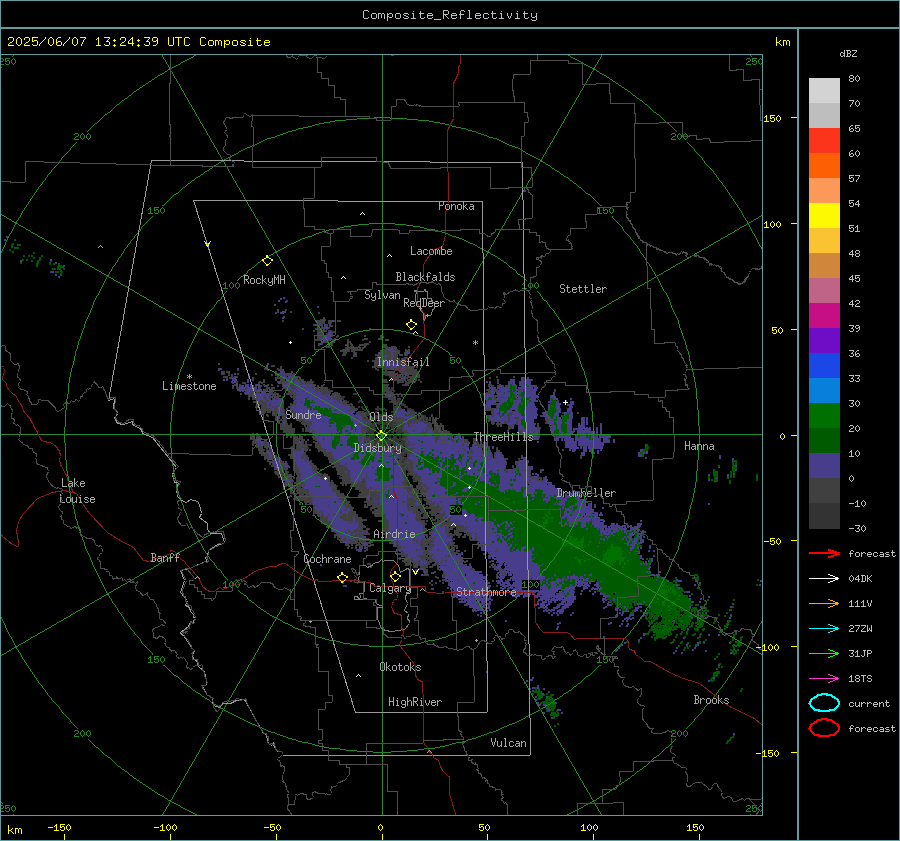Image resolution: width=900 pixels, height=841 pixels.
Task: Click the Ponoka city label
Action: click(456, 206)
